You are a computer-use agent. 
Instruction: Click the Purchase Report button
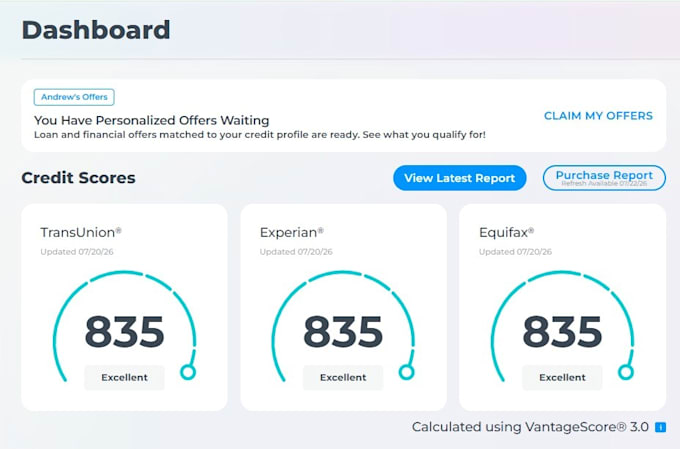click(604, 178)
